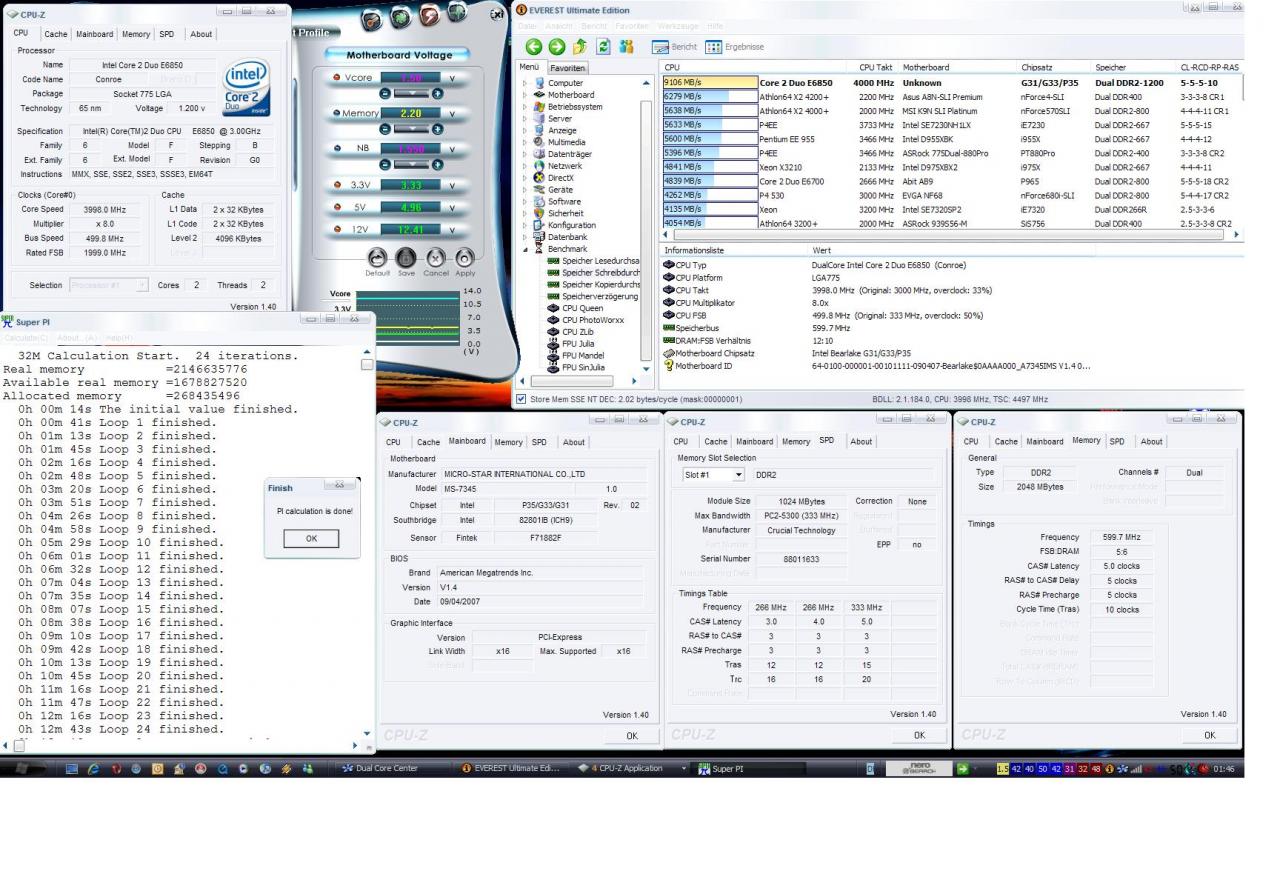
Task: Expand the Motherboard node in EVEREST tree
Action: [x=524, y=95]
